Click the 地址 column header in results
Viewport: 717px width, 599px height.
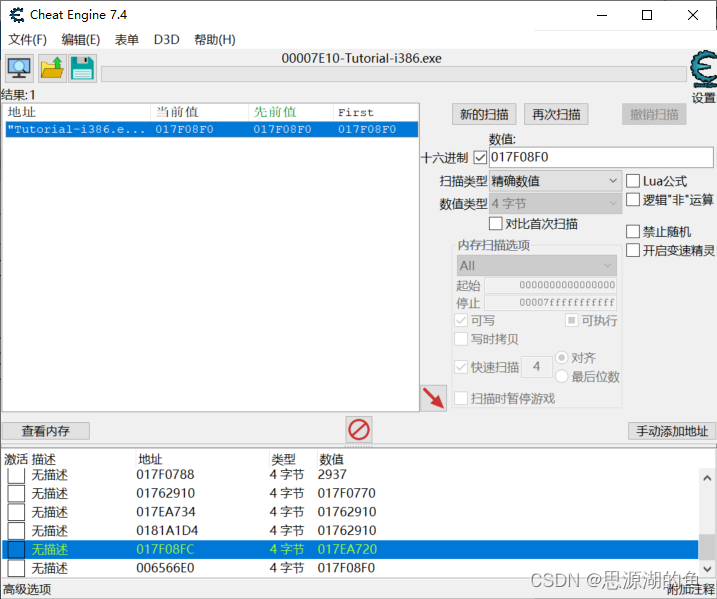77,112
